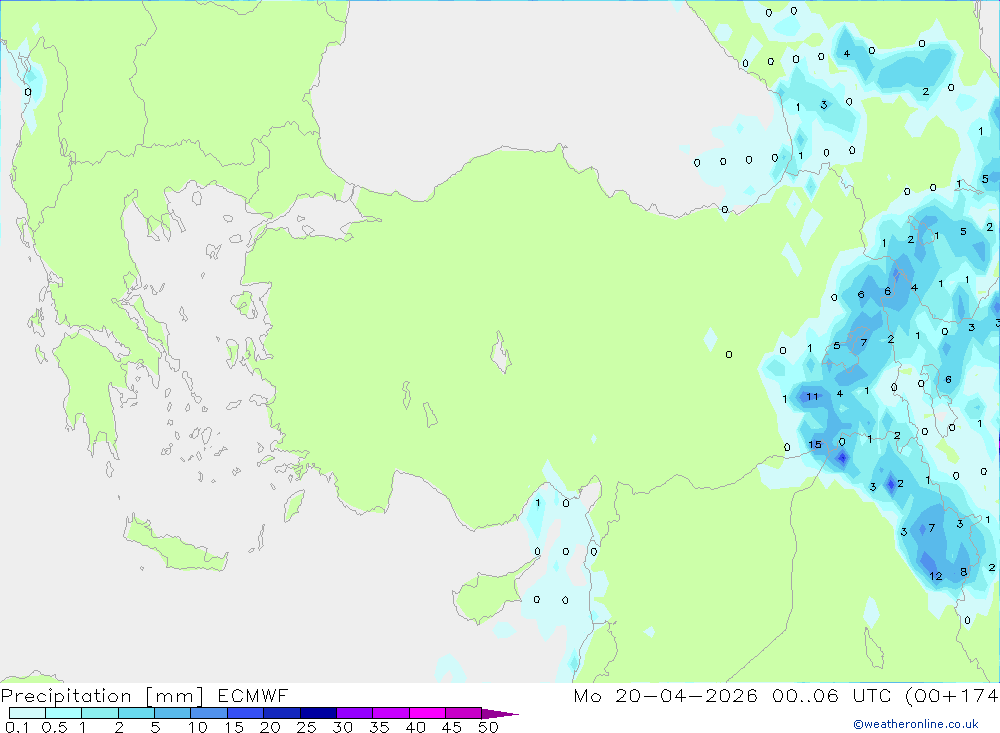1000x733 pixels.
Task: Click the Mo 20-04-2026 forecast date label
Action: pos(665,695)
